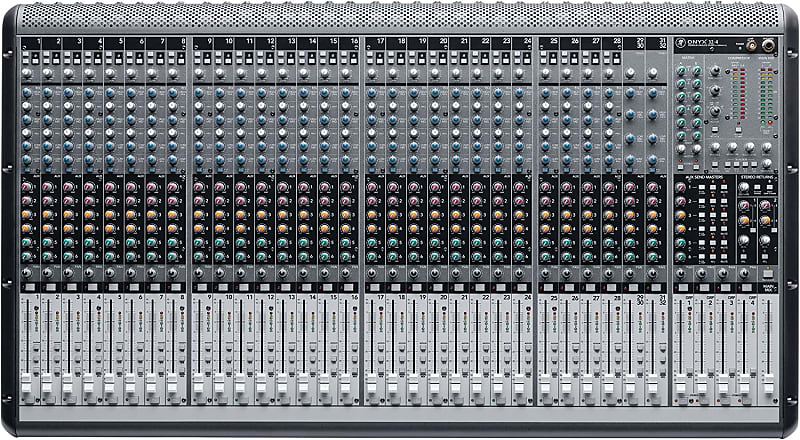Toggle the mute button on channel 1
Image resolution: width=800 pixels, height=440 pixels.
pos(30,287)
